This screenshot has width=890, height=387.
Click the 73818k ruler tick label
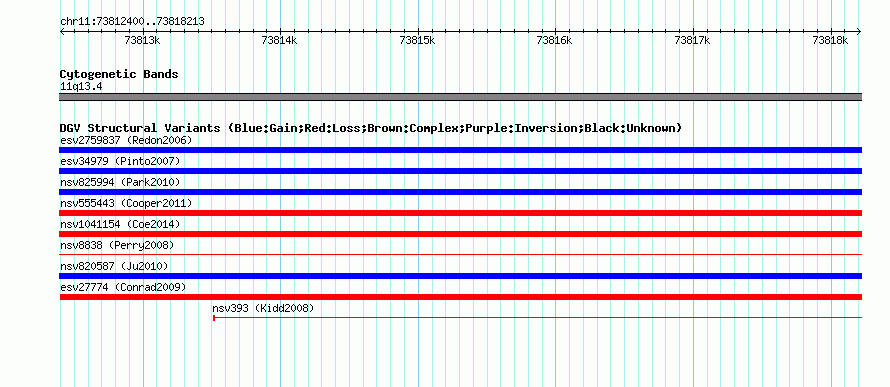tap(830, 40)
